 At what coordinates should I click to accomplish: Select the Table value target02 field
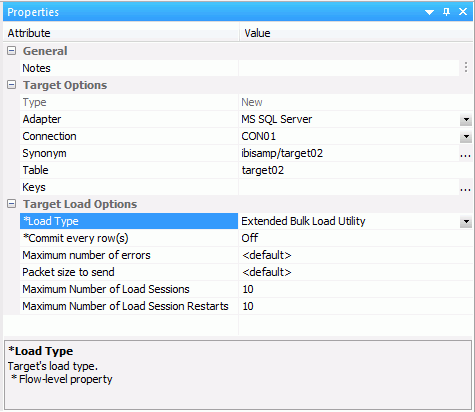pos(355,170)
